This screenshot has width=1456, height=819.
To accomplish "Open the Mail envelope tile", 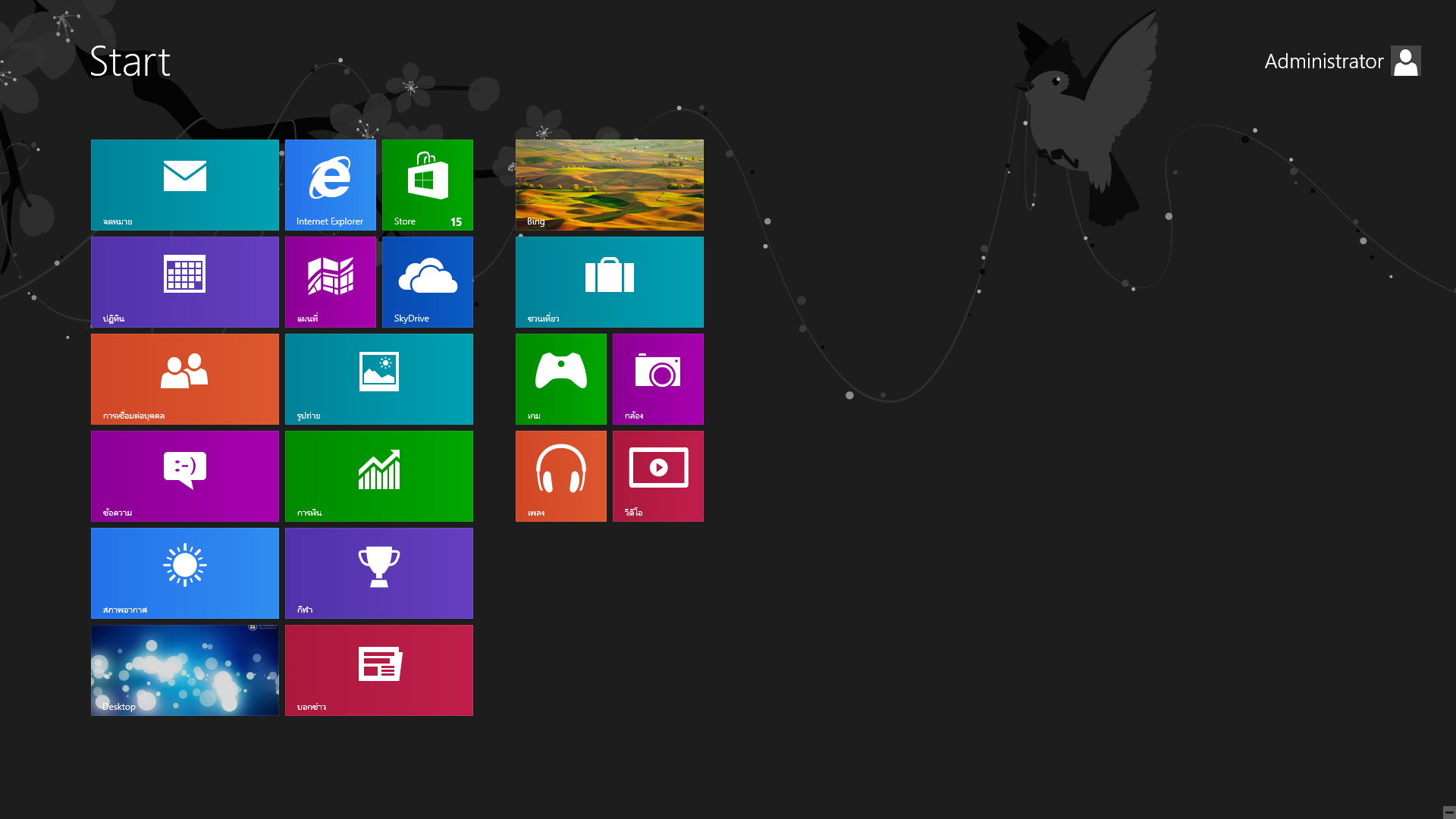I will click(x=184, y=184).
